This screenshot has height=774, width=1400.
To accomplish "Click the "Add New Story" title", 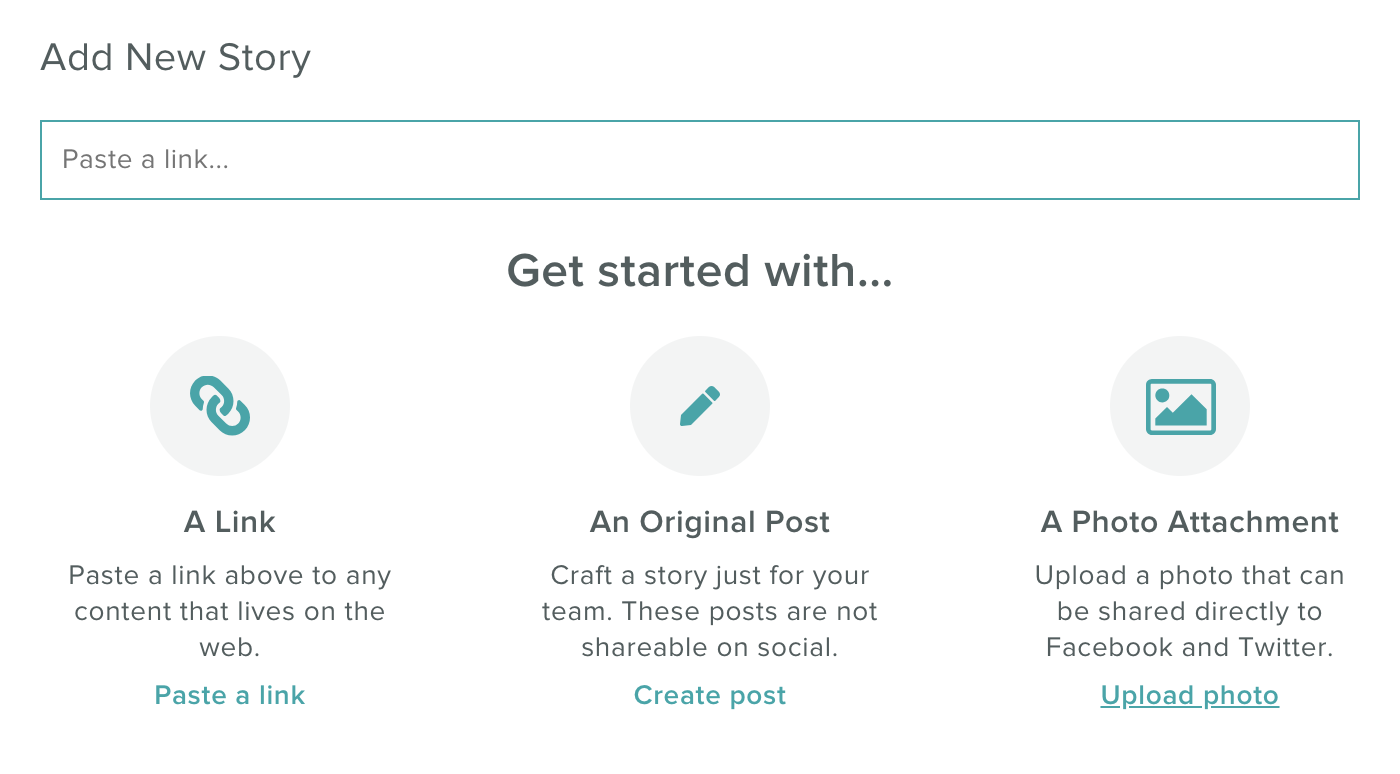I will coord(176,57).
